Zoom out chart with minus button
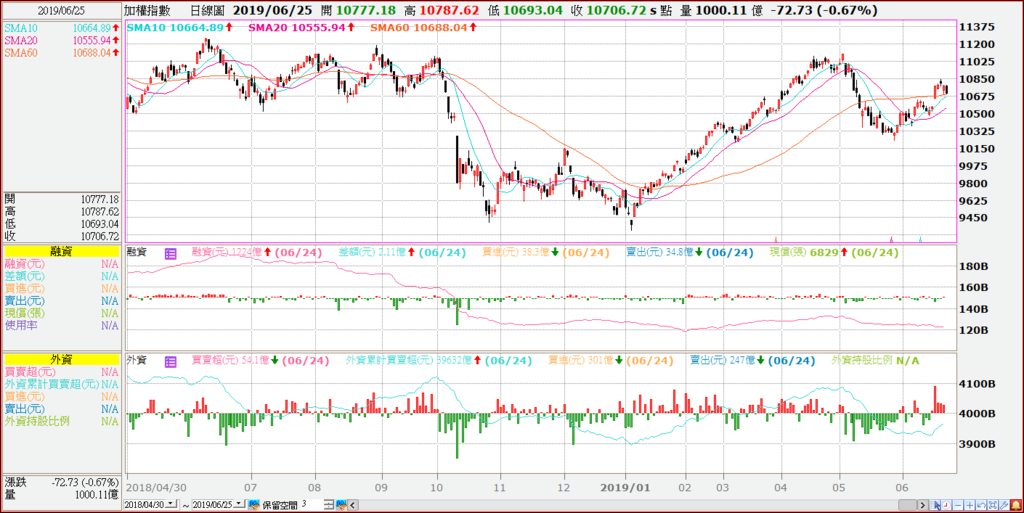 click(x=958, y=505)
